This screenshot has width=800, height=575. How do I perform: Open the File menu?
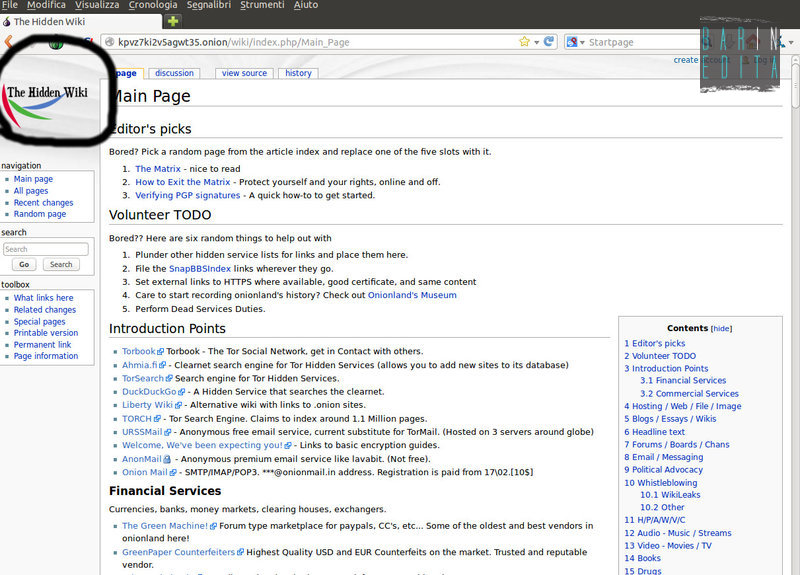(x=9, y=5)
